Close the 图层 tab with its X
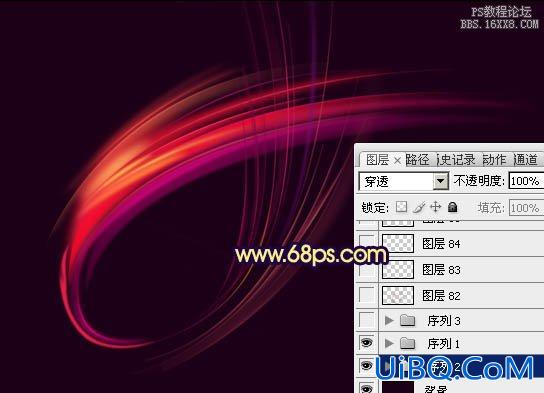 point(398,161)
